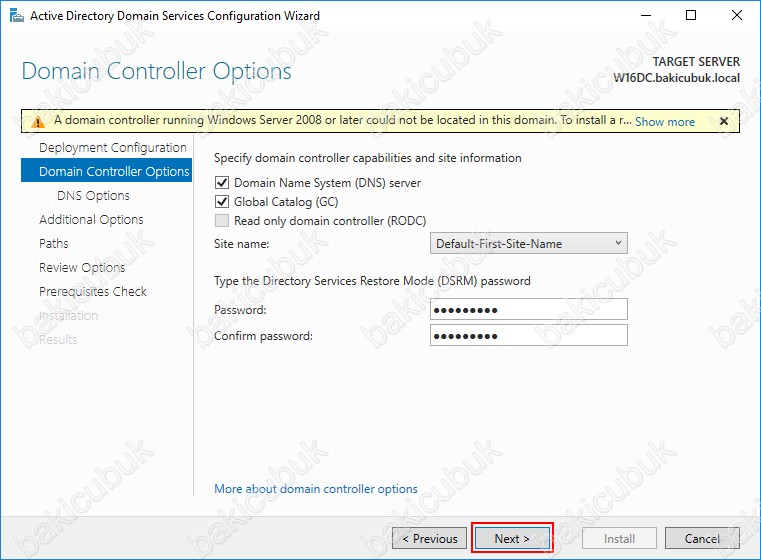761x560 pixels.
Task: Dismiss the warning banner with the X
Action: tap(724, 121)
